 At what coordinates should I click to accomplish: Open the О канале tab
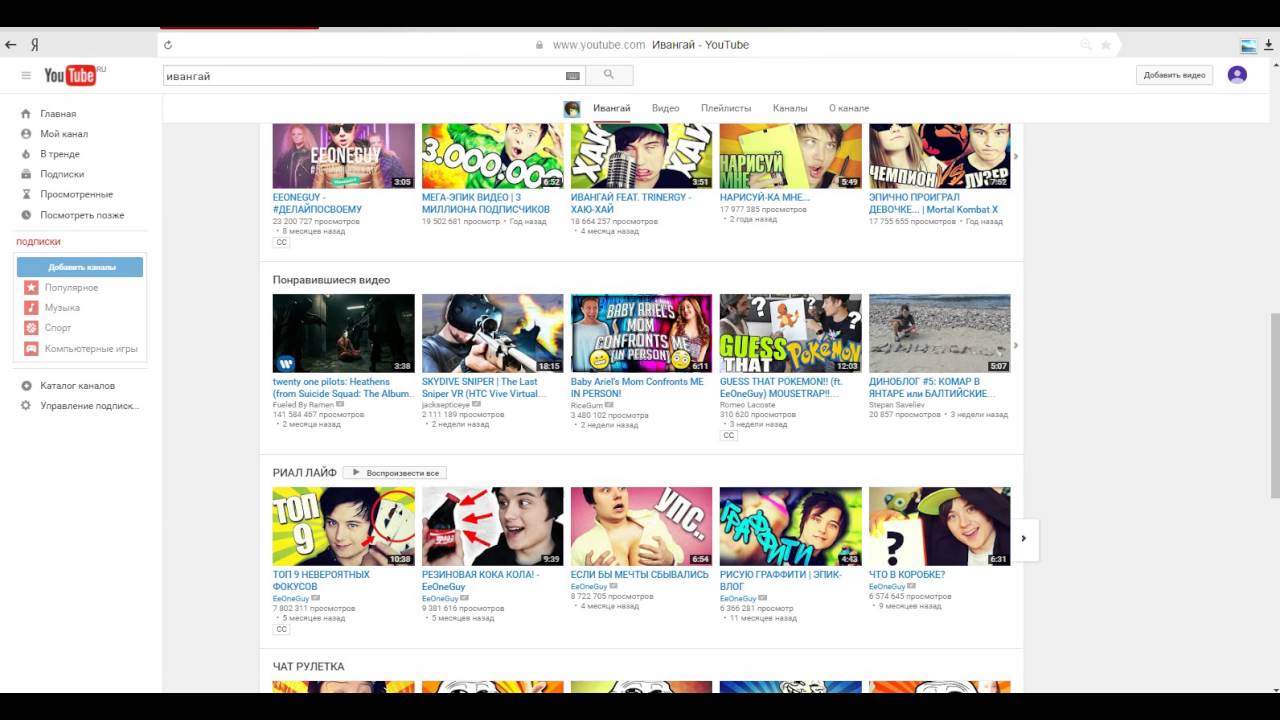[x=849, y=108]
